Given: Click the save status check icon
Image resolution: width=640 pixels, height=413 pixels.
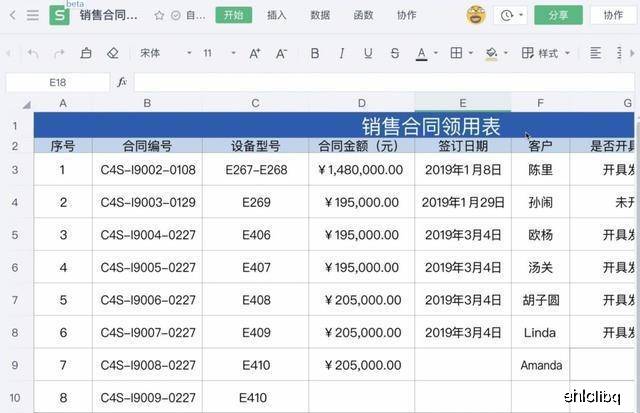Looking at the screenshot, I should 176,16.
